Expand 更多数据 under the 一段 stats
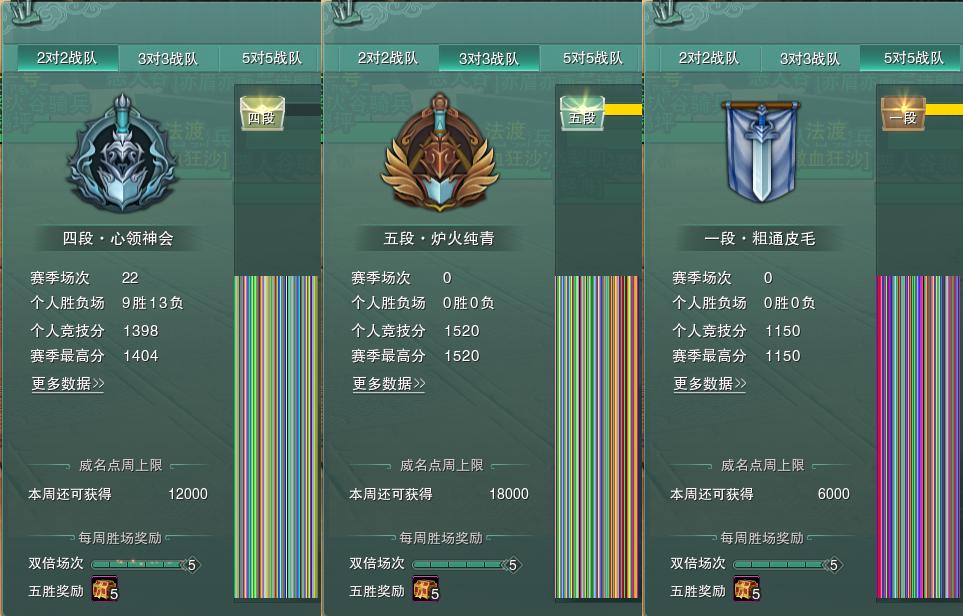The image size is (963, 616). (710, 384)
